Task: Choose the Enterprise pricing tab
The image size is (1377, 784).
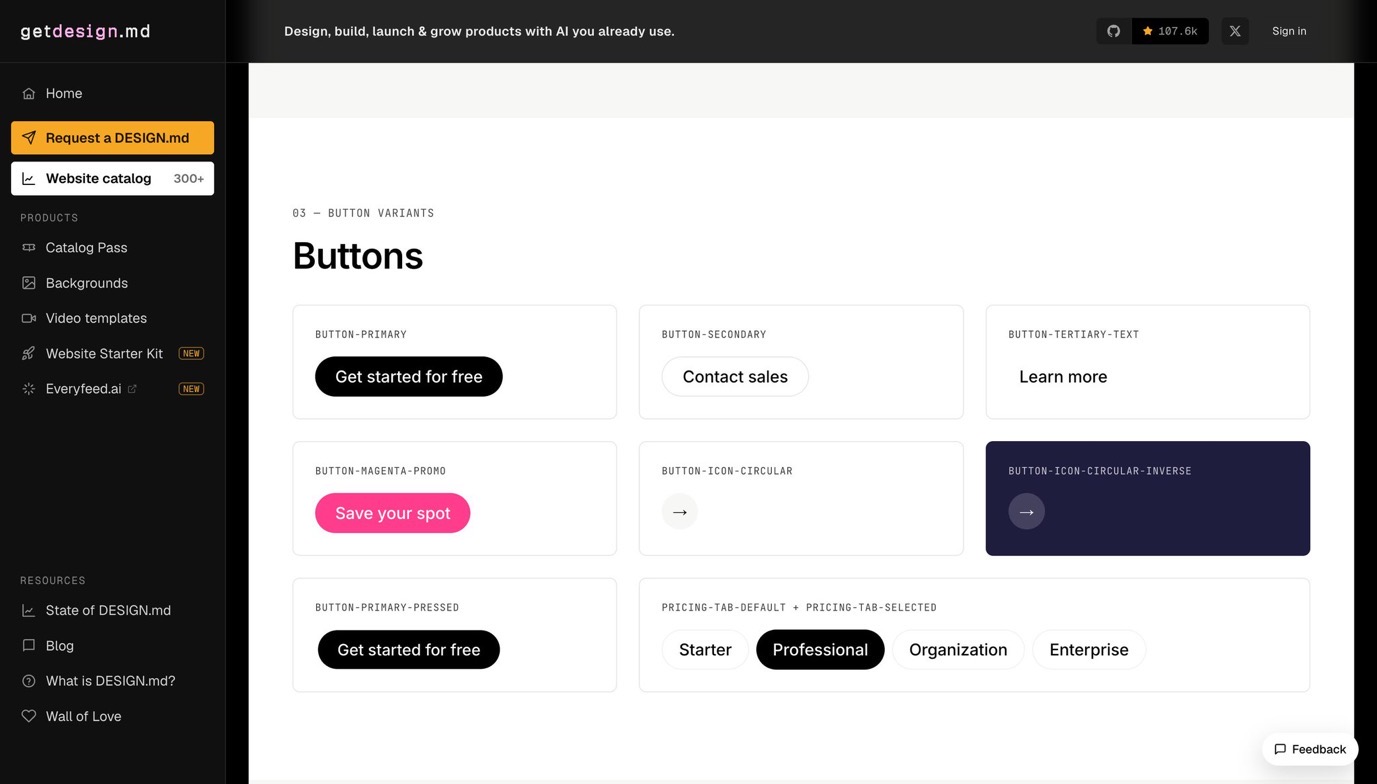Action: pyautogui.click(x=1089, y=650)
